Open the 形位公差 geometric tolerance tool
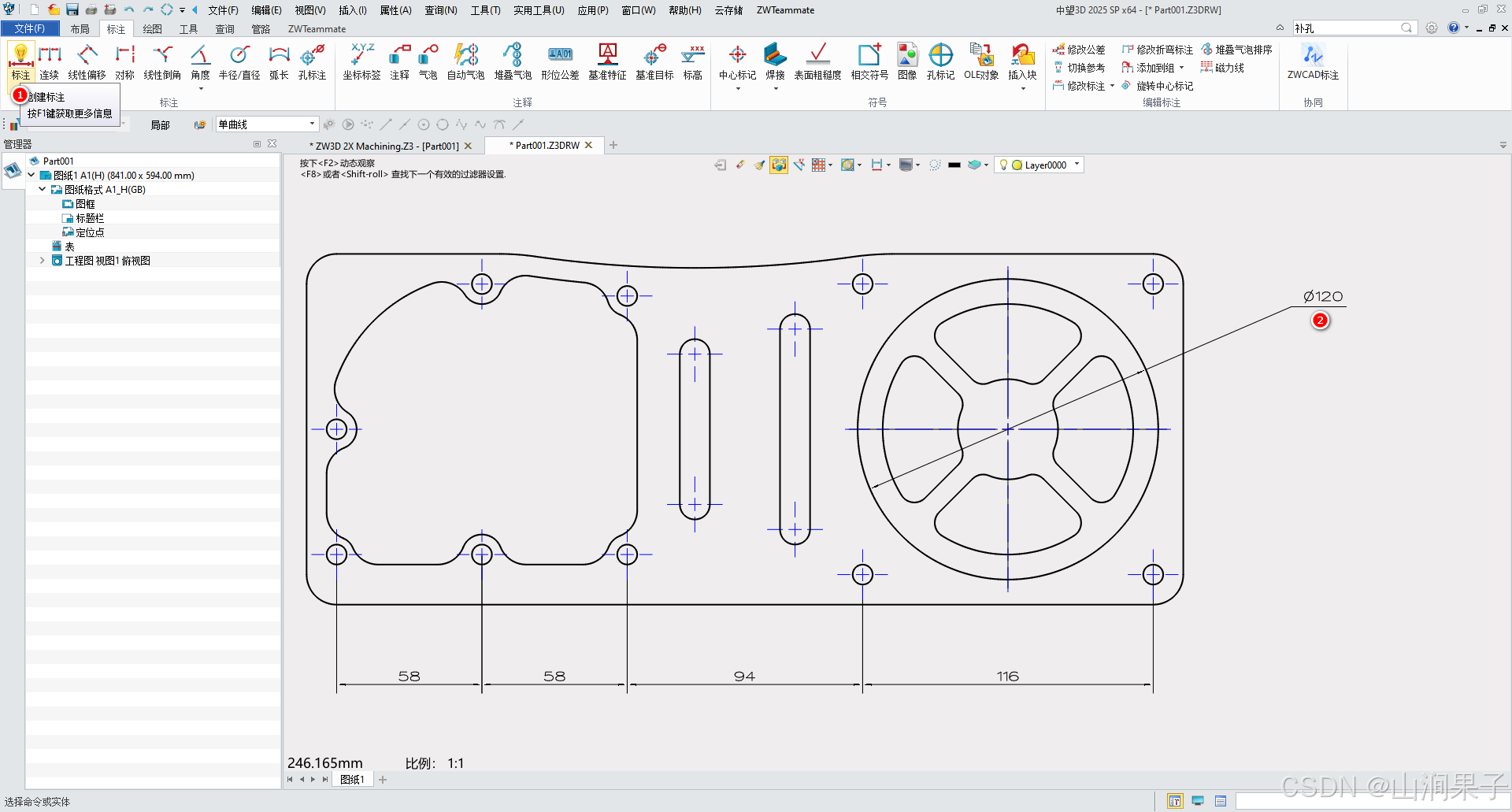This screenshot has width=1512, height=812. pos(560,62)
